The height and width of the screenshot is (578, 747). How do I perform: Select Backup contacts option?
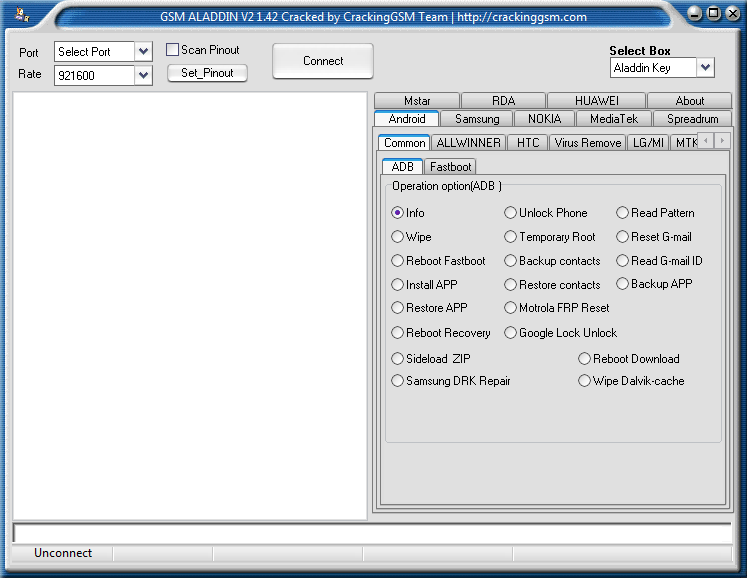click(552, 261)
